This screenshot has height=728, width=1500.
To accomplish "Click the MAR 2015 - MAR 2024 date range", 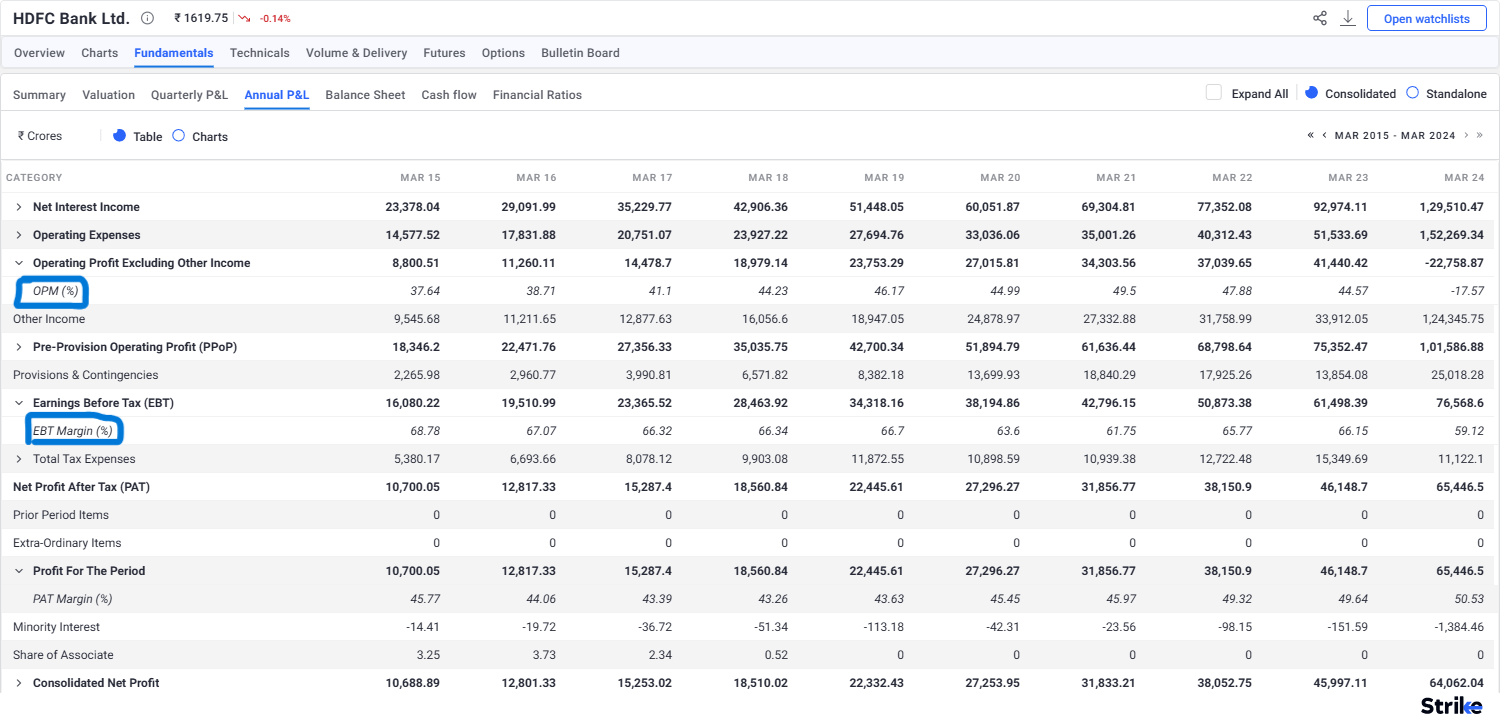I will pos(1395,135).
